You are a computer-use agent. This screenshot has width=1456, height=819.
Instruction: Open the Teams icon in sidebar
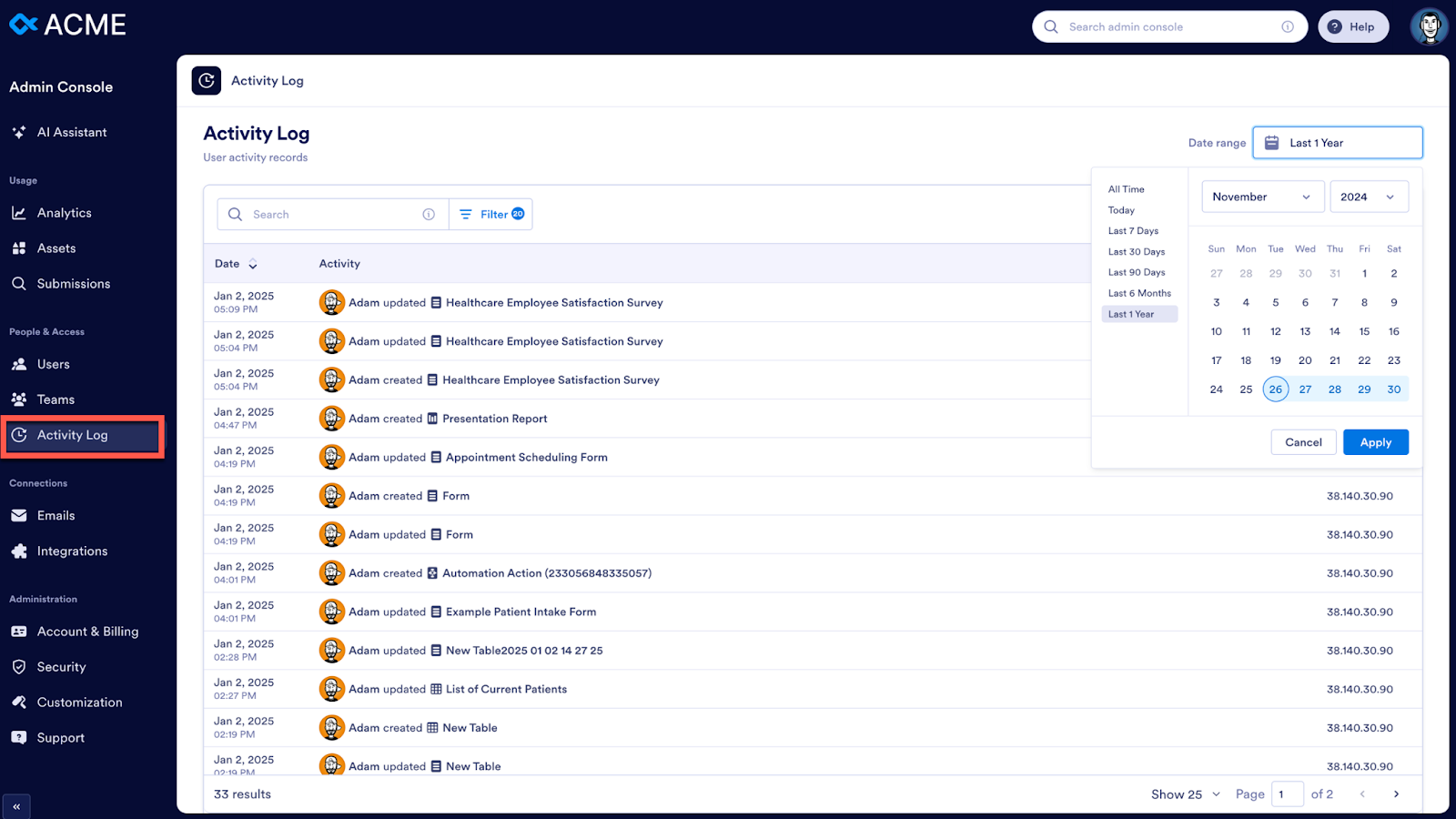click(18, 399)
